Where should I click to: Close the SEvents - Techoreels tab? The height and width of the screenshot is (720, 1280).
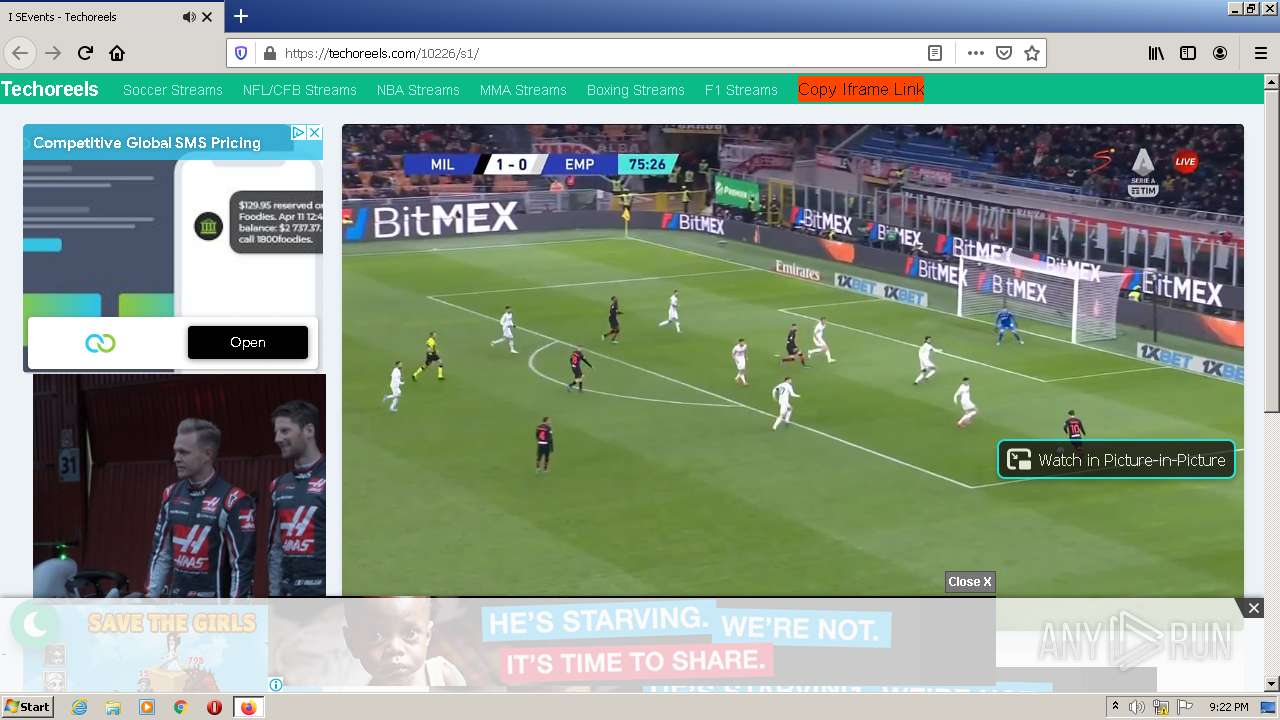tap(207, 17)
